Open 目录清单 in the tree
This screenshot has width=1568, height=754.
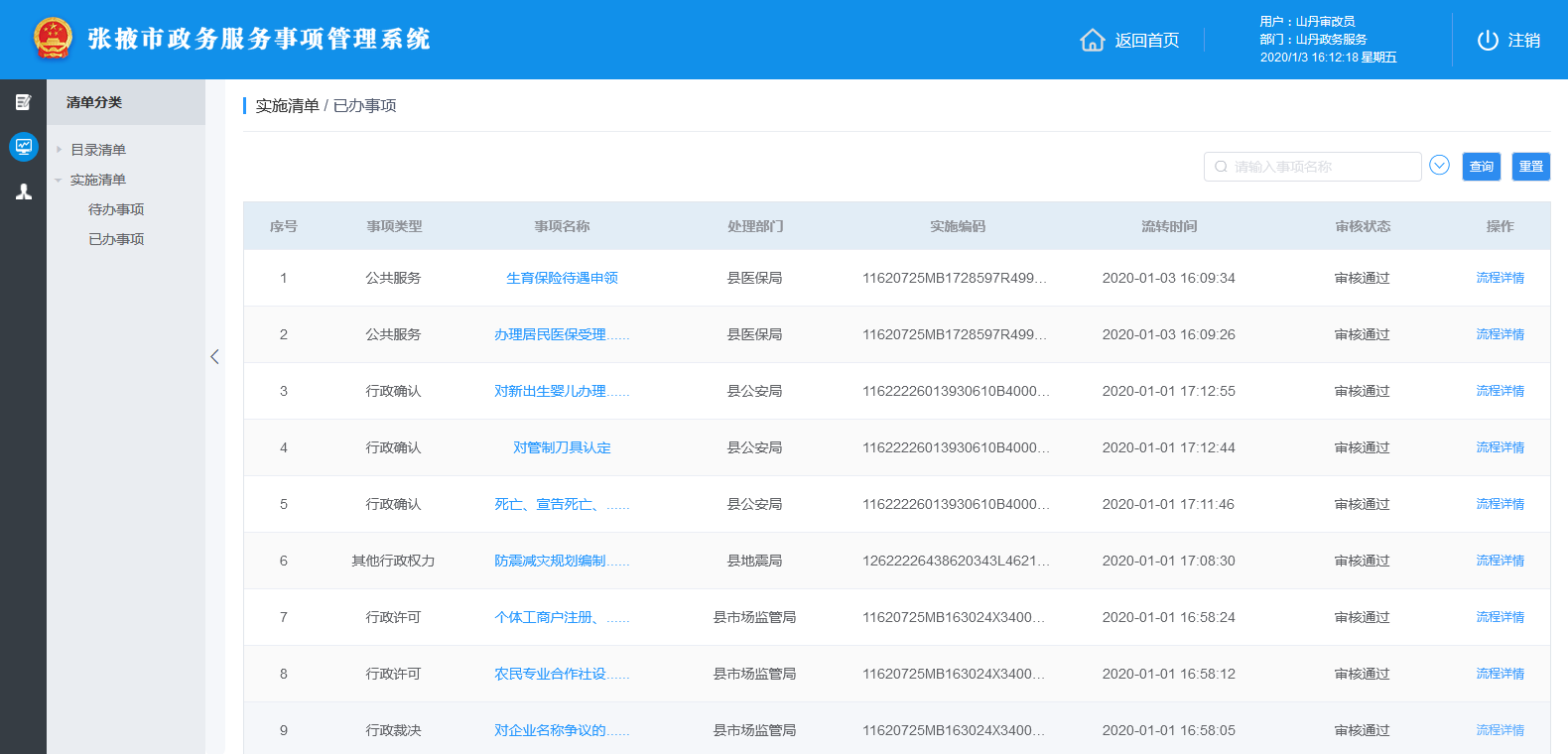[x=98, y=150]
